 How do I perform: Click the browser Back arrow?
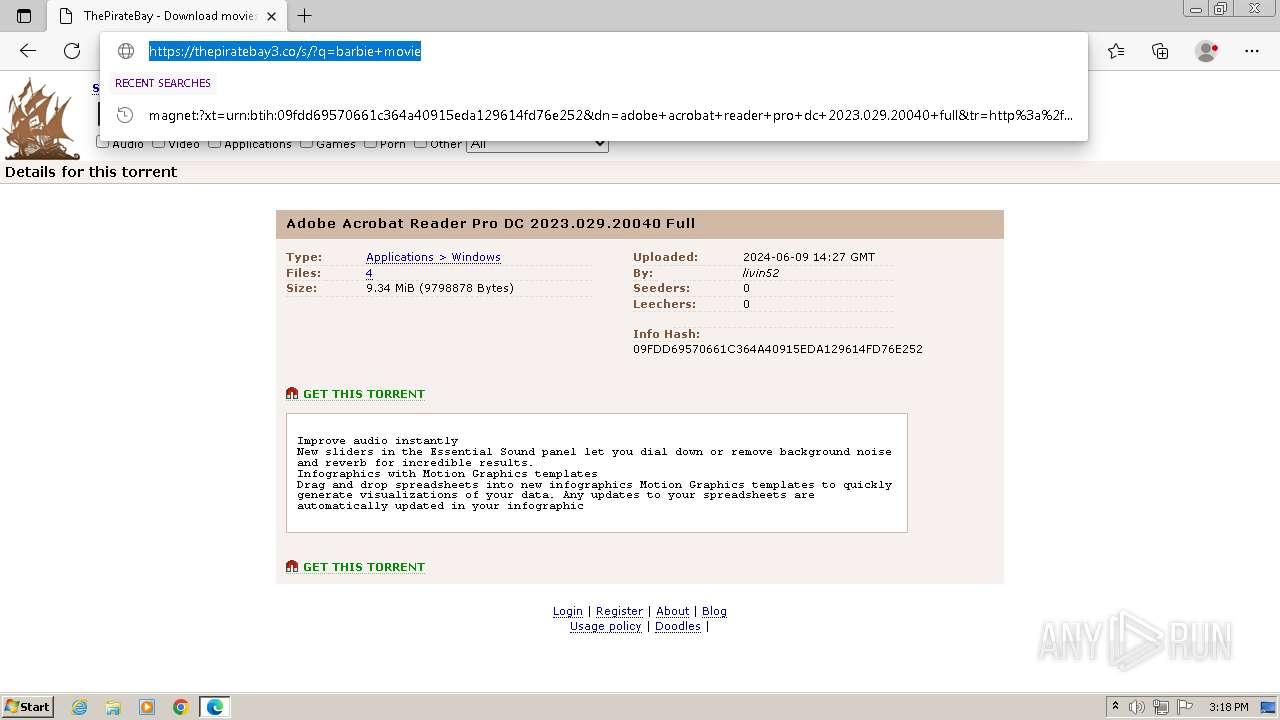point(28,51)
